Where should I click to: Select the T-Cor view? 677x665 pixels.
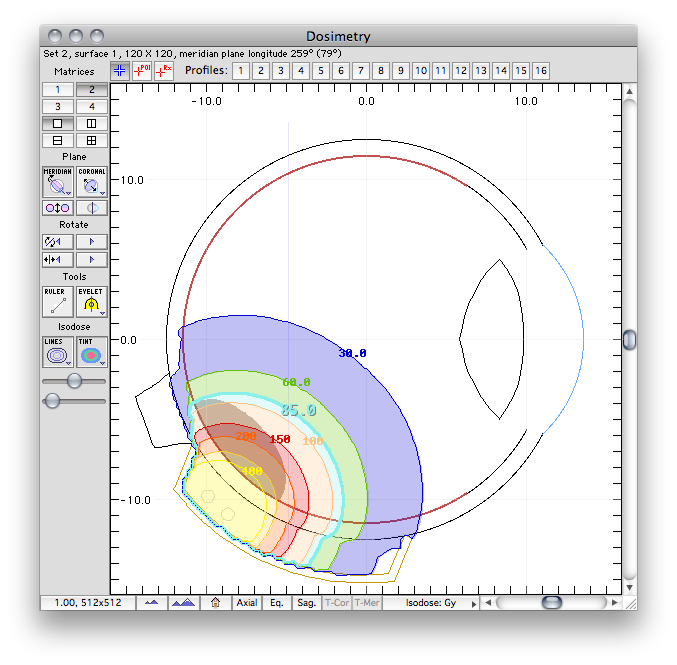click(337, 603)
